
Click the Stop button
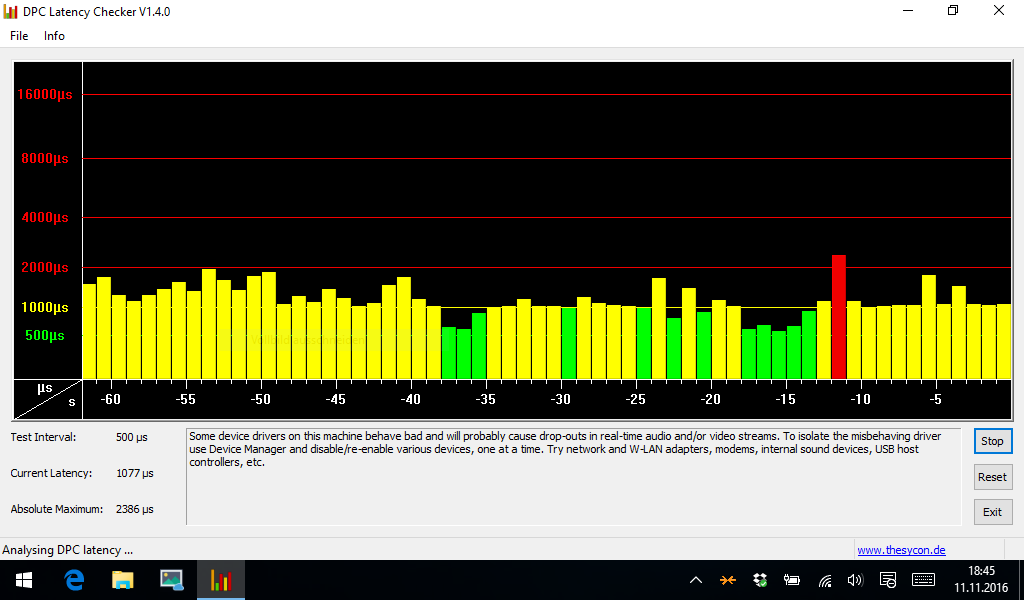tap(993, 441)
